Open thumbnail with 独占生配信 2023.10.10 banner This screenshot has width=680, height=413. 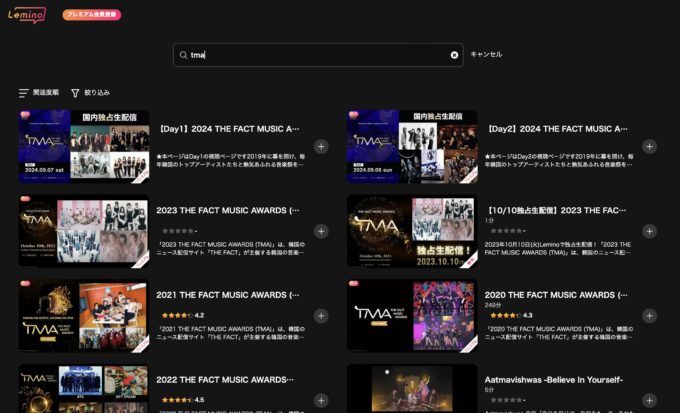click(x=412, y=231)
